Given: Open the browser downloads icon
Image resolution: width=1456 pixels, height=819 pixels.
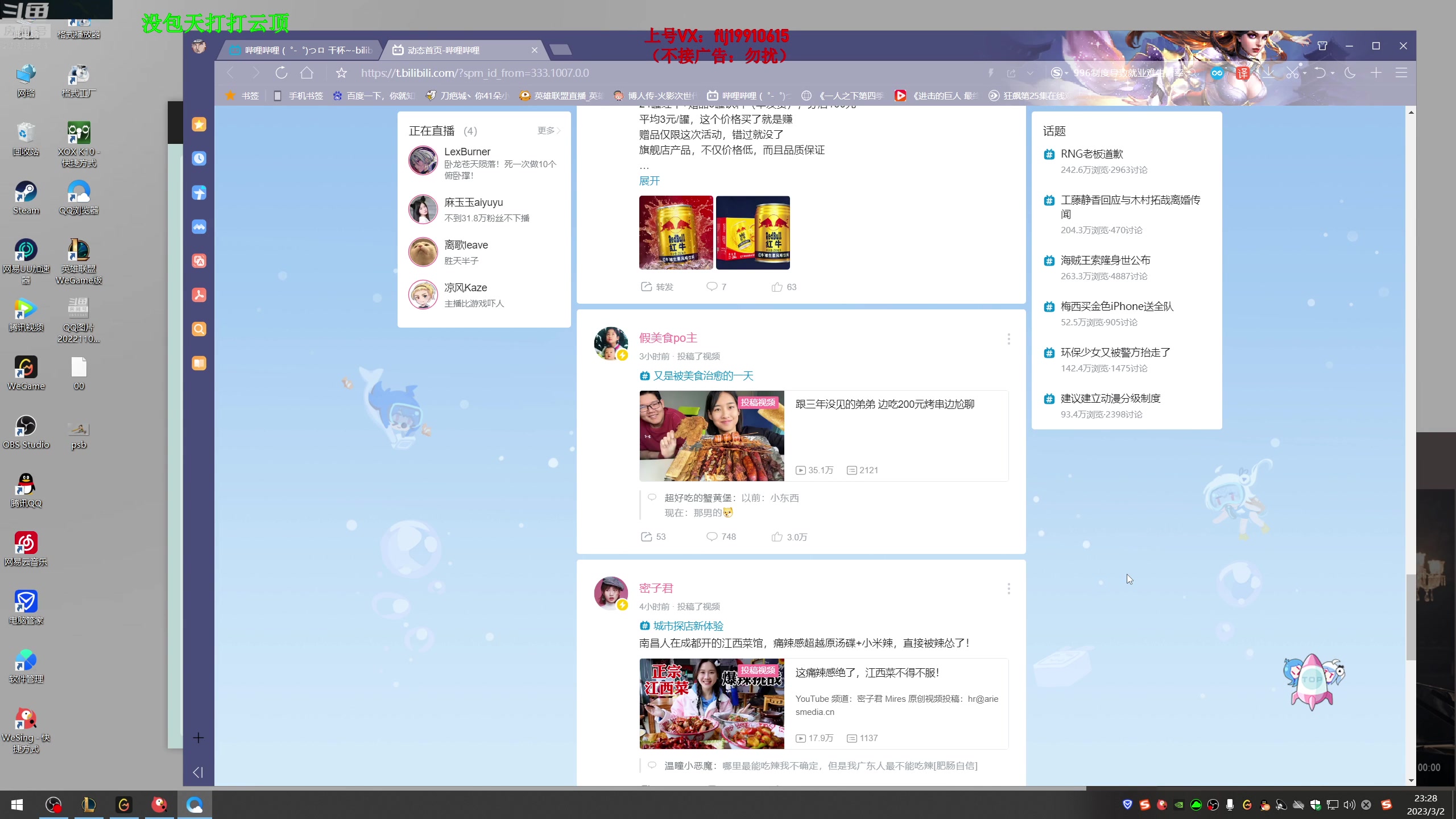Looking at the screenshot, I should 1268,73.
